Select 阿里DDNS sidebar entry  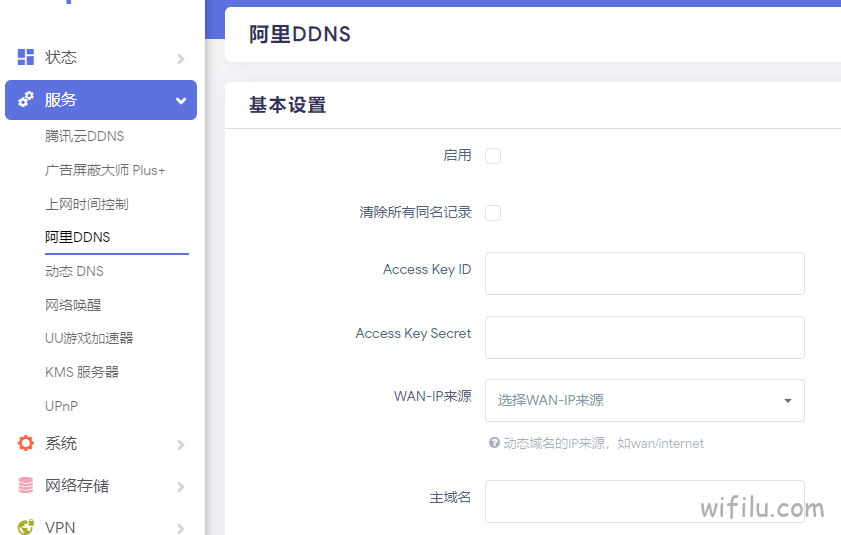click(78, 237)
